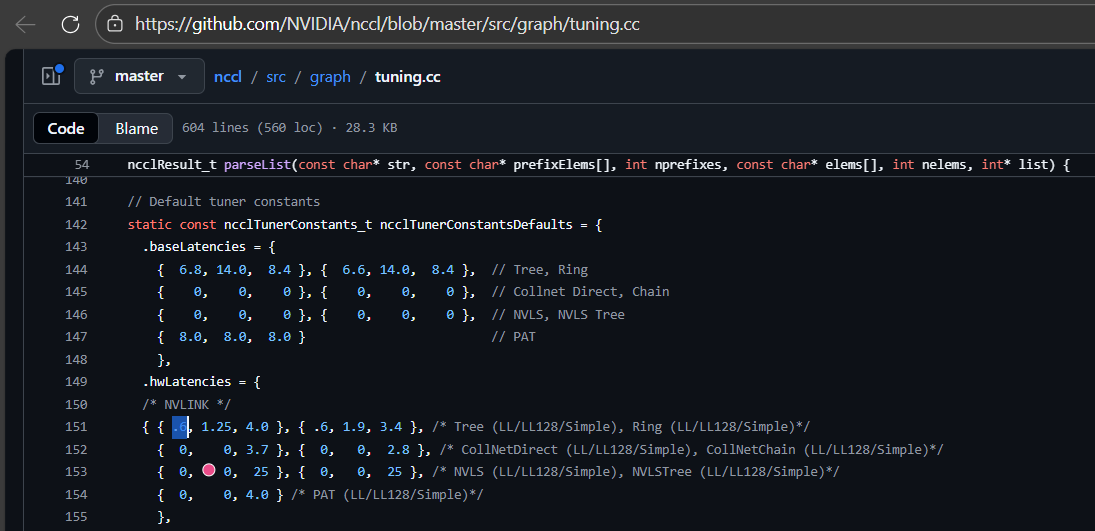Reload the page with the refresh icon
The height and width of the screenshot is (531, 1095).
click(x=69, y=24)
